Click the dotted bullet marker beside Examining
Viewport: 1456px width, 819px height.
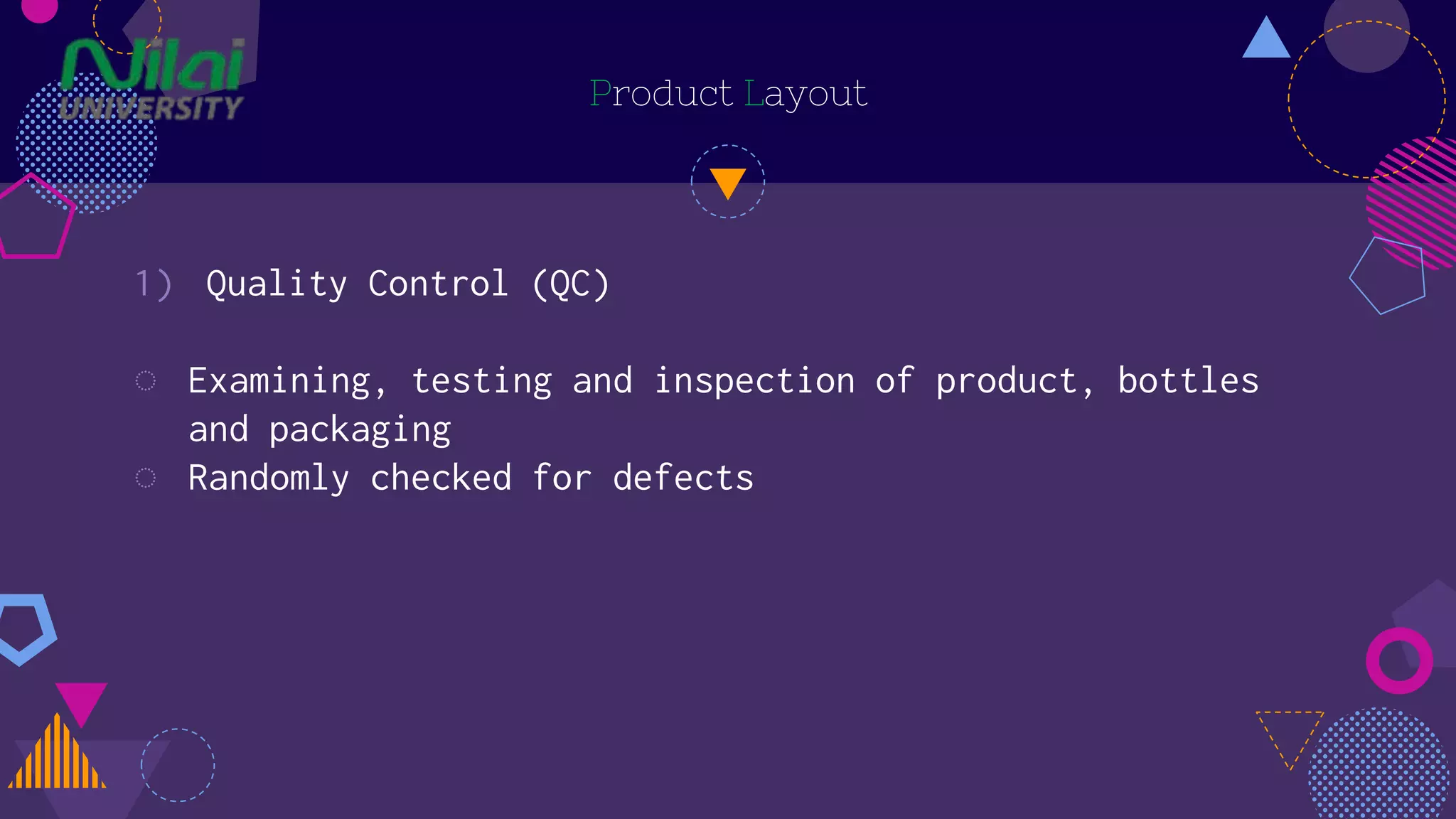145,381
